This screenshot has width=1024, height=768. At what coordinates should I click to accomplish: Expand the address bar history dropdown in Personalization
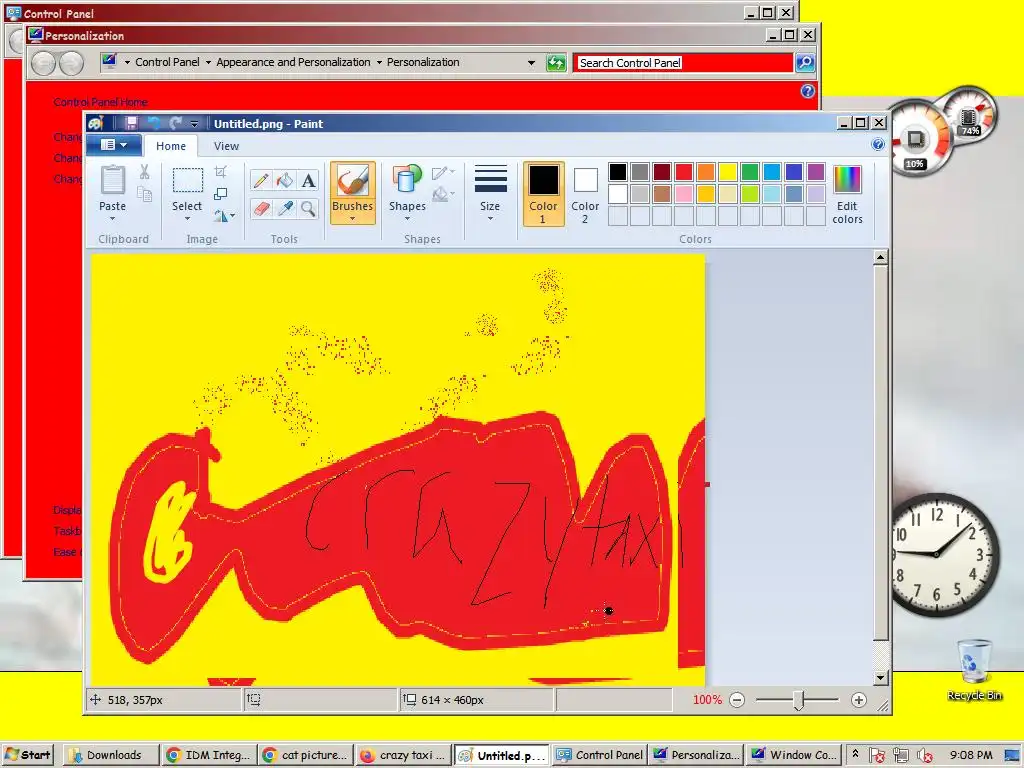click(x=531, y=63)
